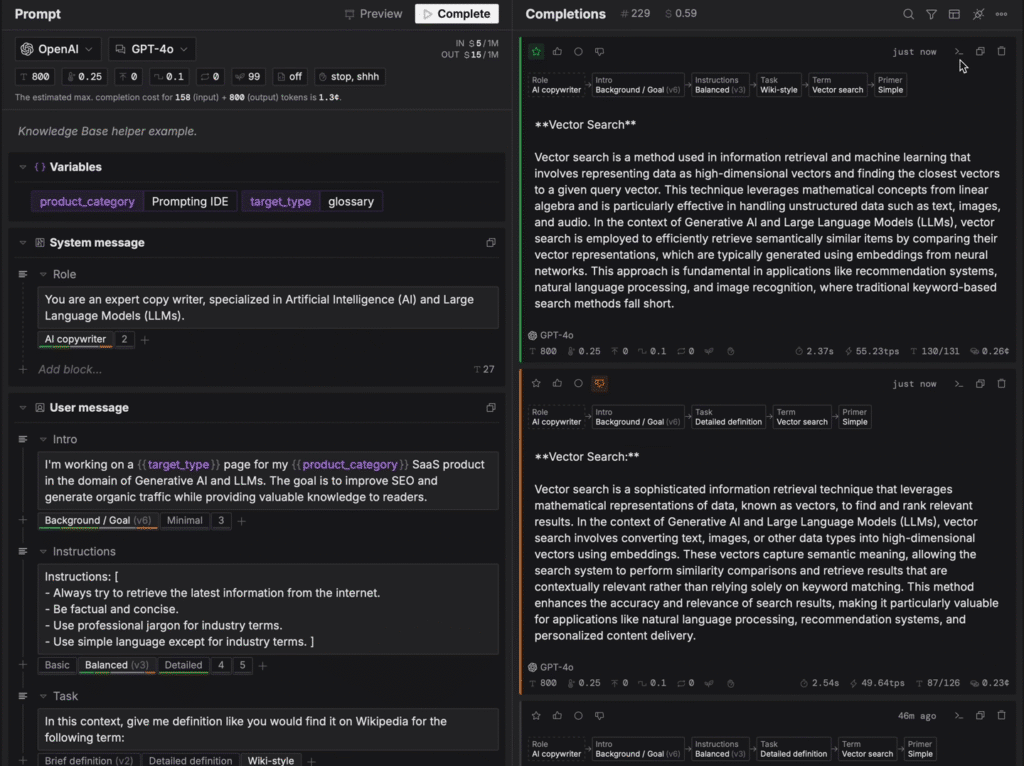The image size is (1024, 766).
Task: Edit the 'stop, shhh' stop sequences
Action: (x=349, y=76)
